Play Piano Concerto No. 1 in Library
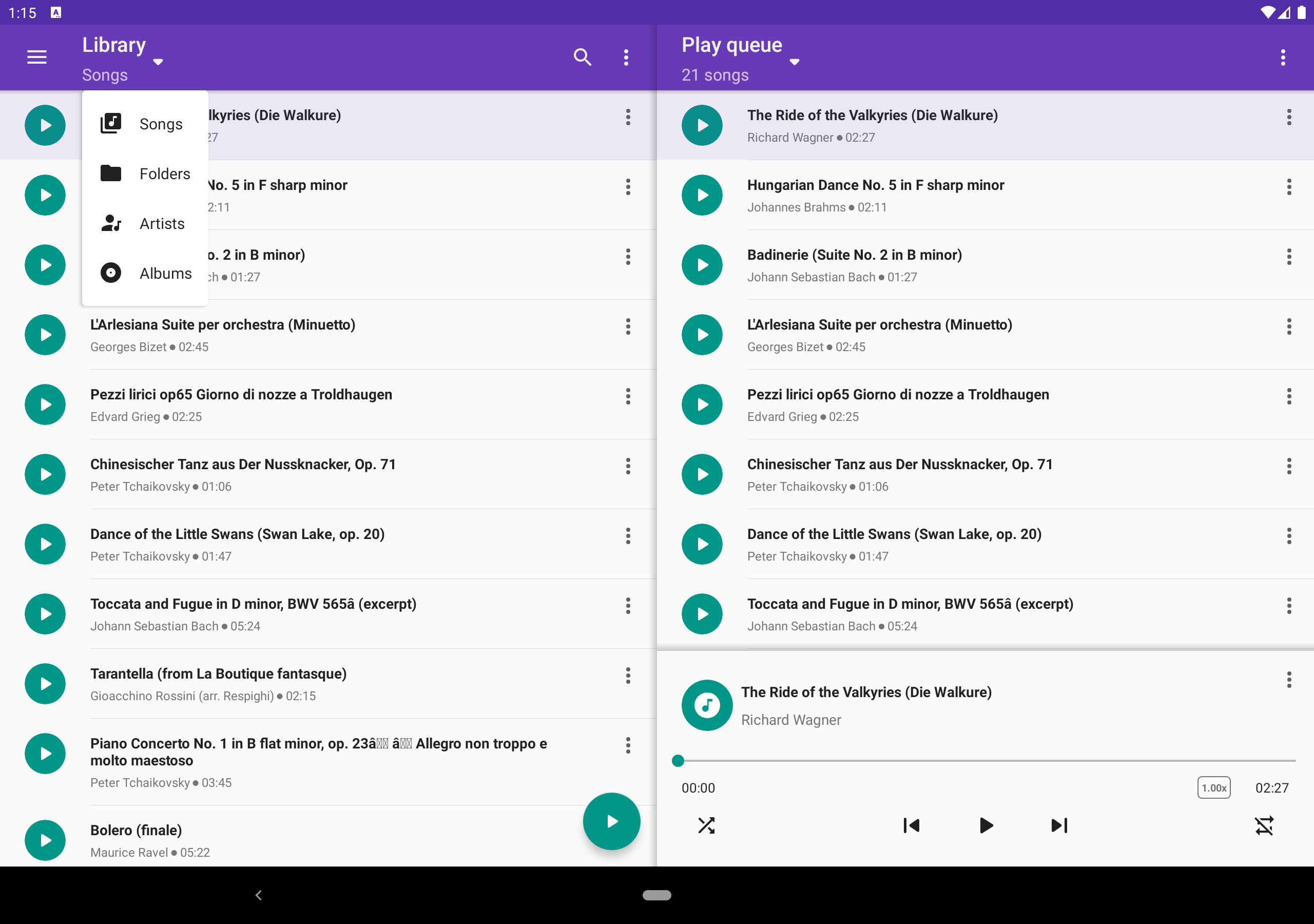Image resolution: width=1314 pixels, height=924 pixels. coord(45,754)
